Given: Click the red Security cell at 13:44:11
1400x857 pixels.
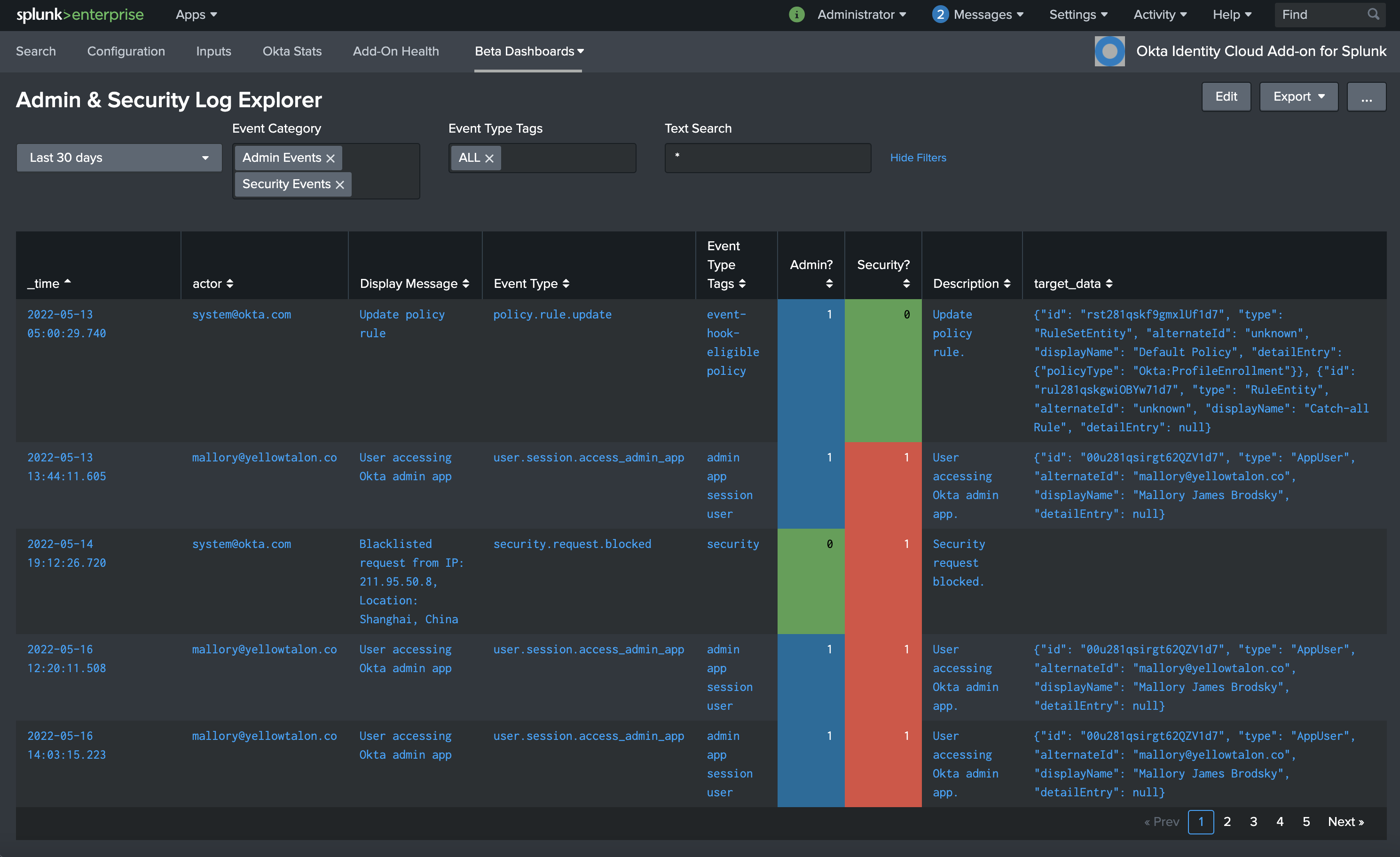Looking at the screenshot, I should [x=883, y=485].
